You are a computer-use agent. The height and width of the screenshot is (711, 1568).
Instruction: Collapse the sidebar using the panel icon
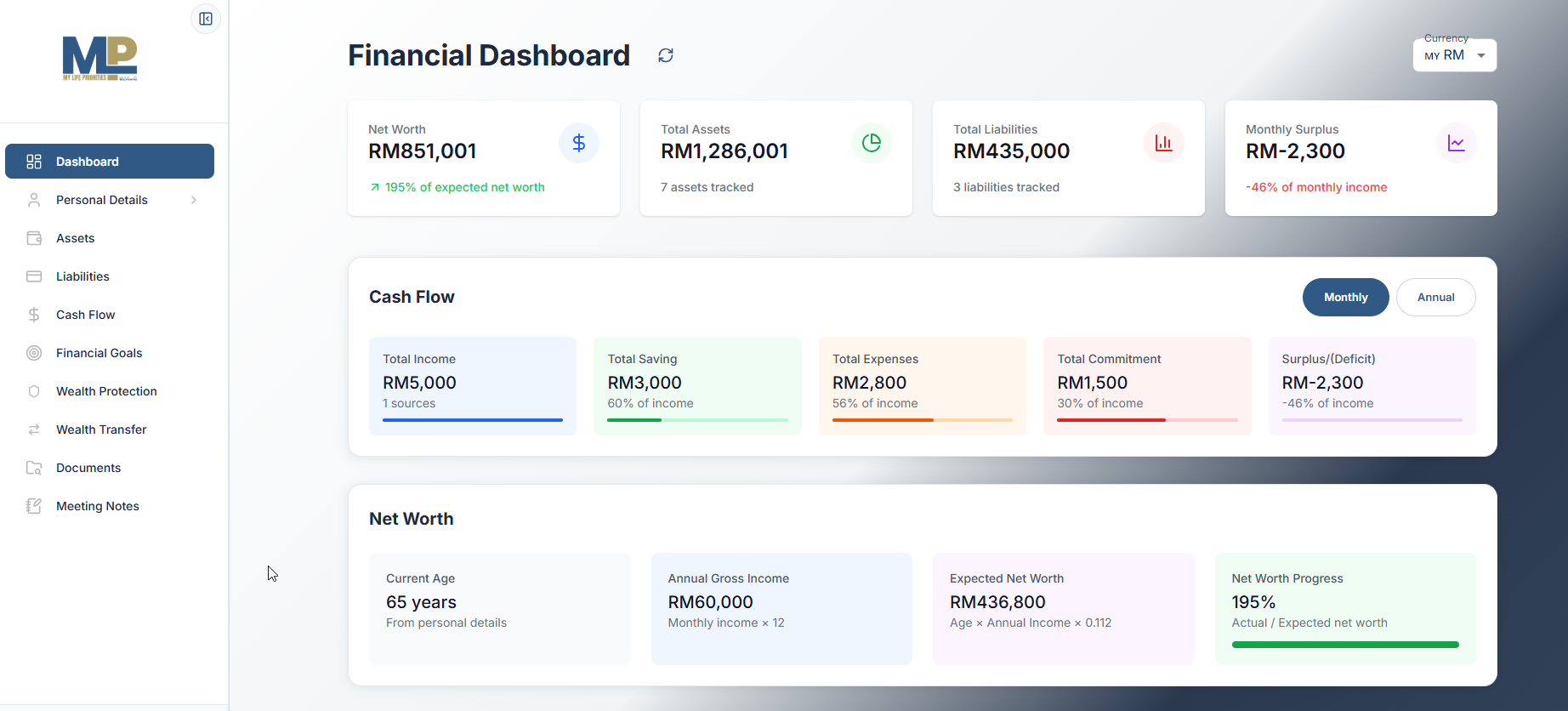(x=206, y=19)
